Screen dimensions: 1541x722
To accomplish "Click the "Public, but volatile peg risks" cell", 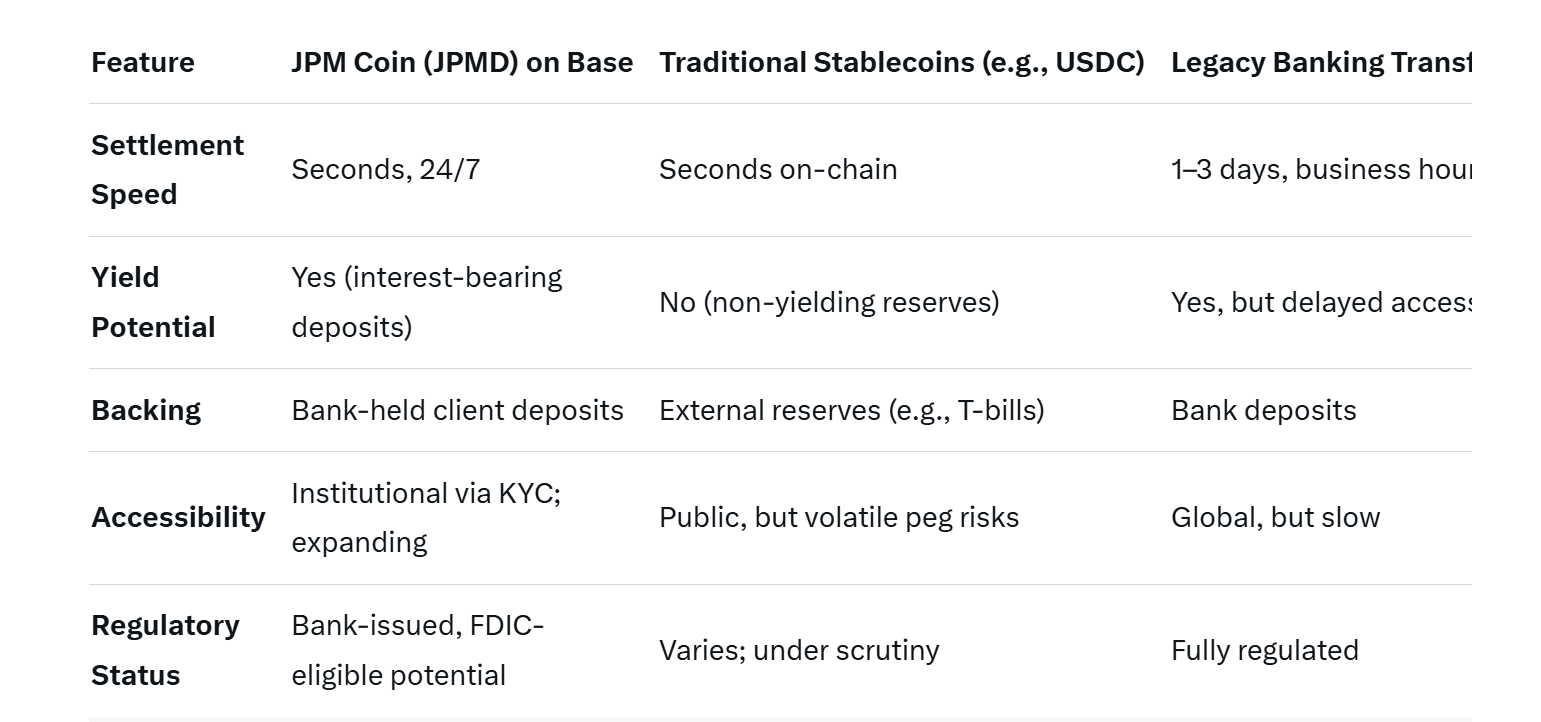I will click(838, 517).
